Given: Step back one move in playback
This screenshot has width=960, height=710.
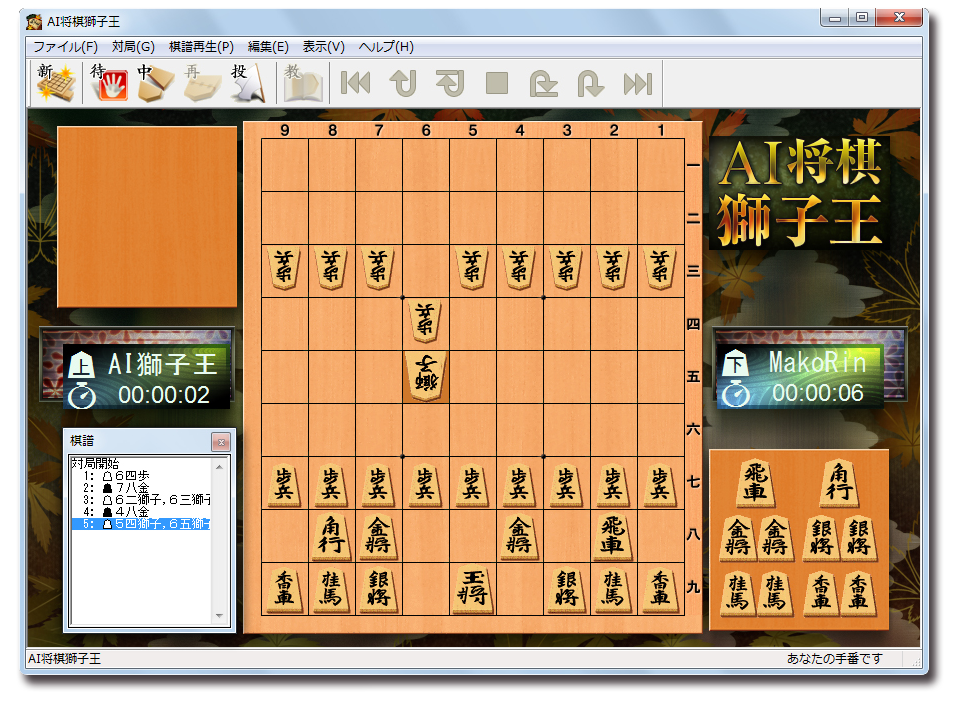Looking at the screenshot, I should click(x=450, y=83).
